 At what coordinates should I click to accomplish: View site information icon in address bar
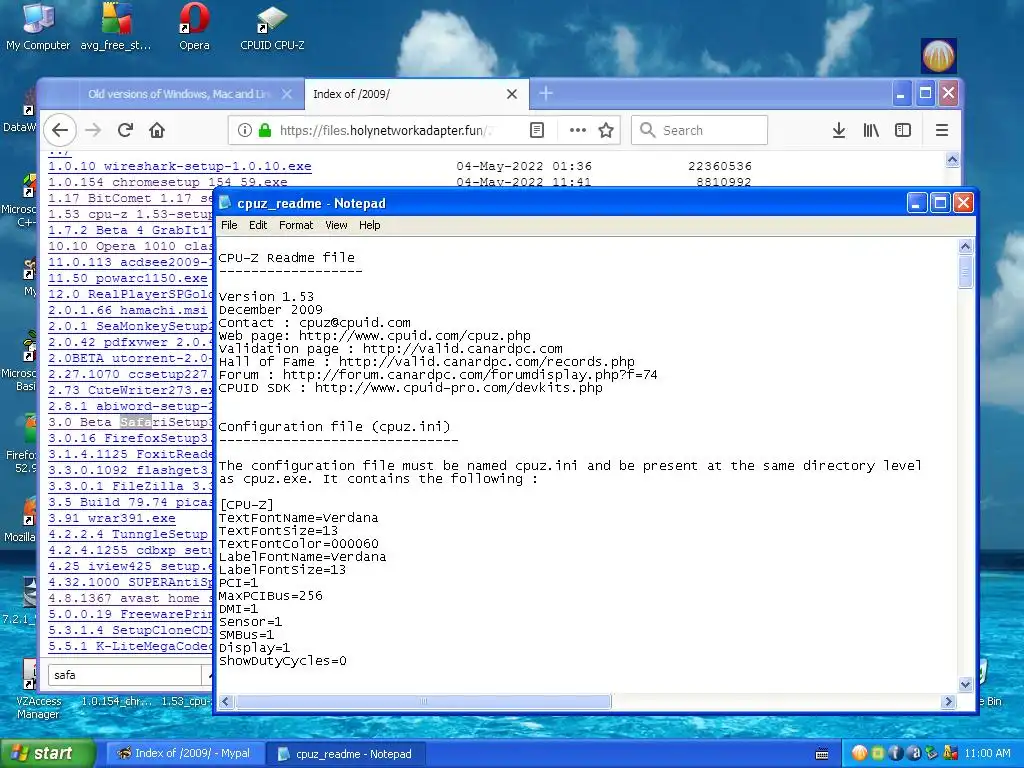point(245,130)
